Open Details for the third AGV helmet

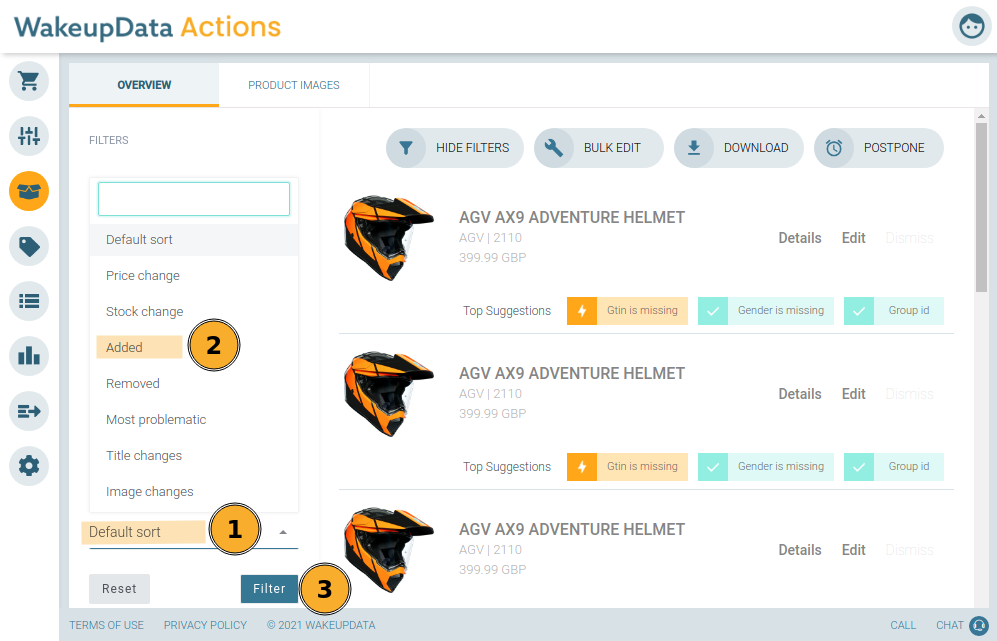pyautogui.click(x=800, y=550)
